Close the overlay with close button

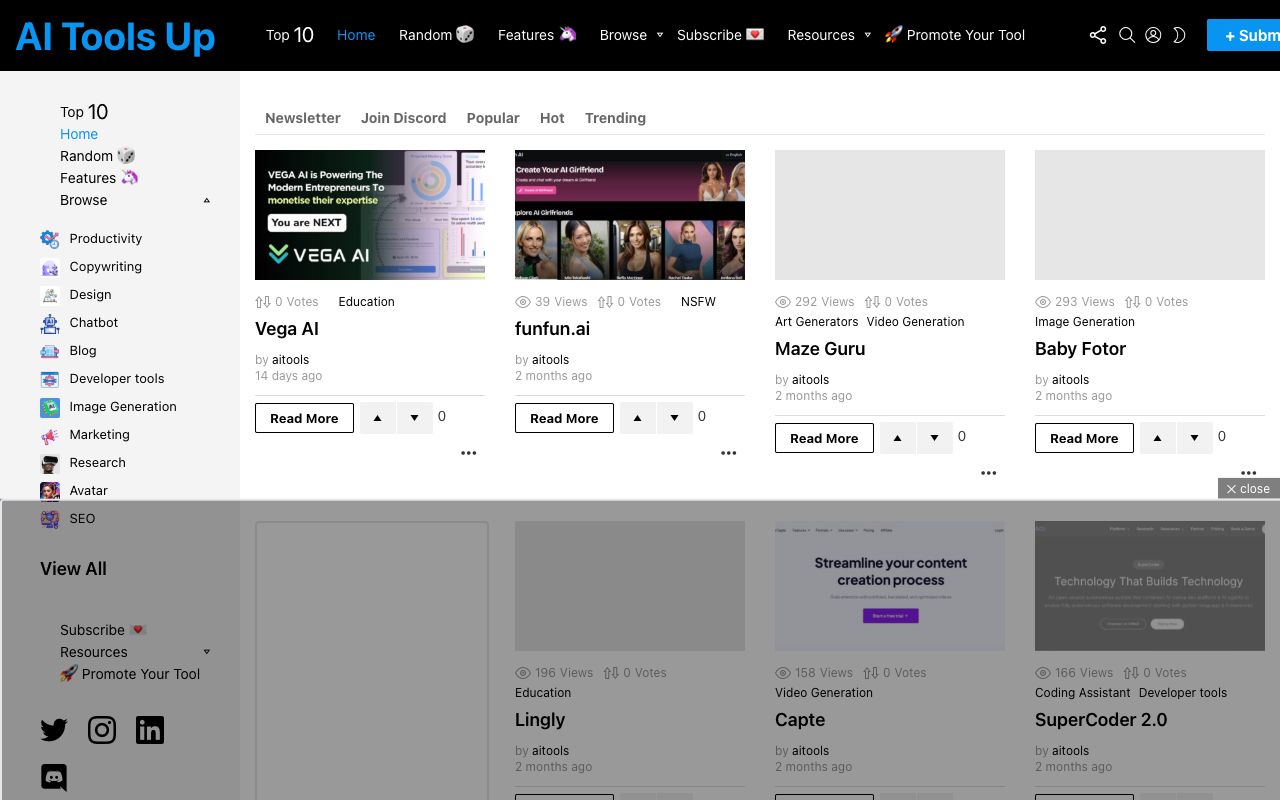coord(1249,488)
